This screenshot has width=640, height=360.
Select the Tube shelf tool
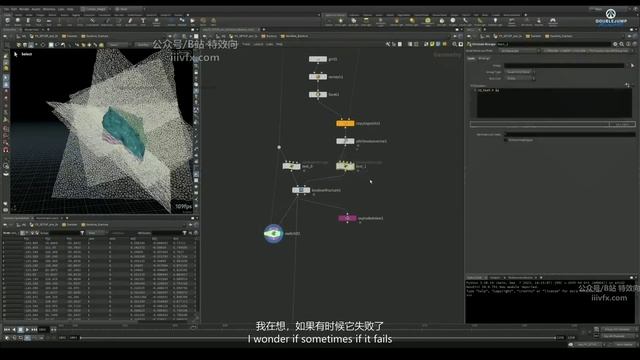click(x=28, y=20)
